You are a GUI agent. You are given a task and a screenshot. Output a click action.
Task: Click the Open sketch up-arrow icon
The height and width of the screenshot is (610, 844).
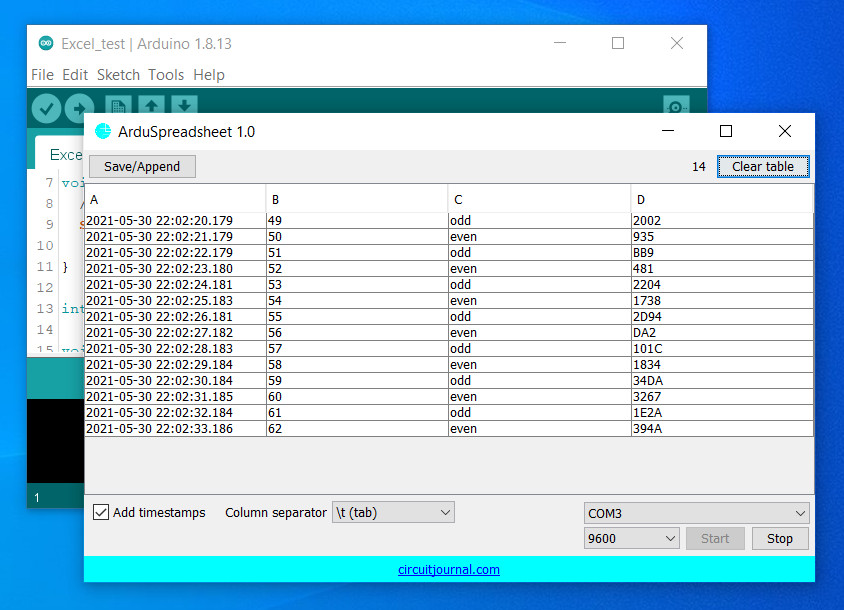point(151,107)
